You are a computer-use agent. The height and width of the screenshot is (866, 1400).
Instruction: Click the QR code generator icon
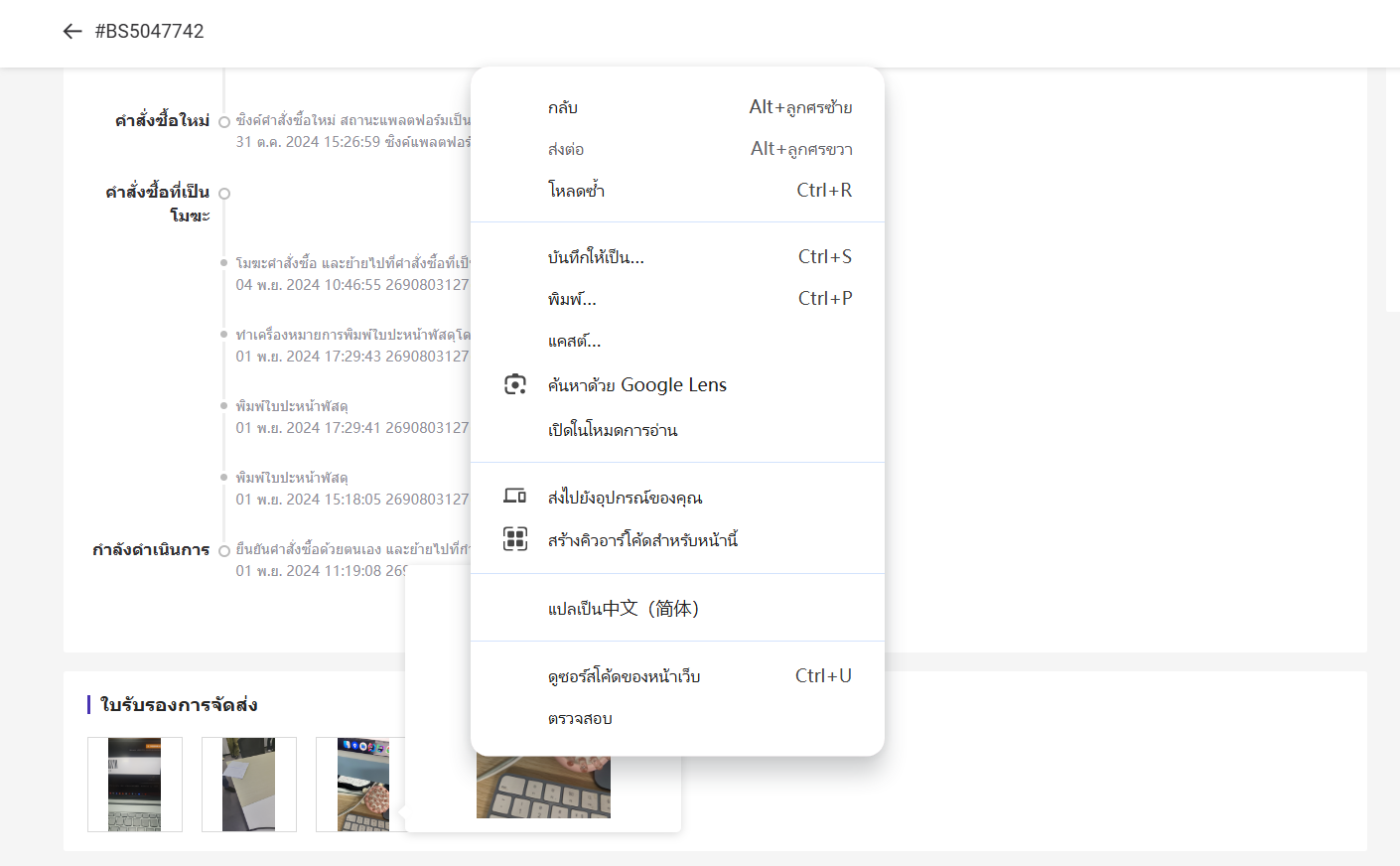(x=514, y=539)
